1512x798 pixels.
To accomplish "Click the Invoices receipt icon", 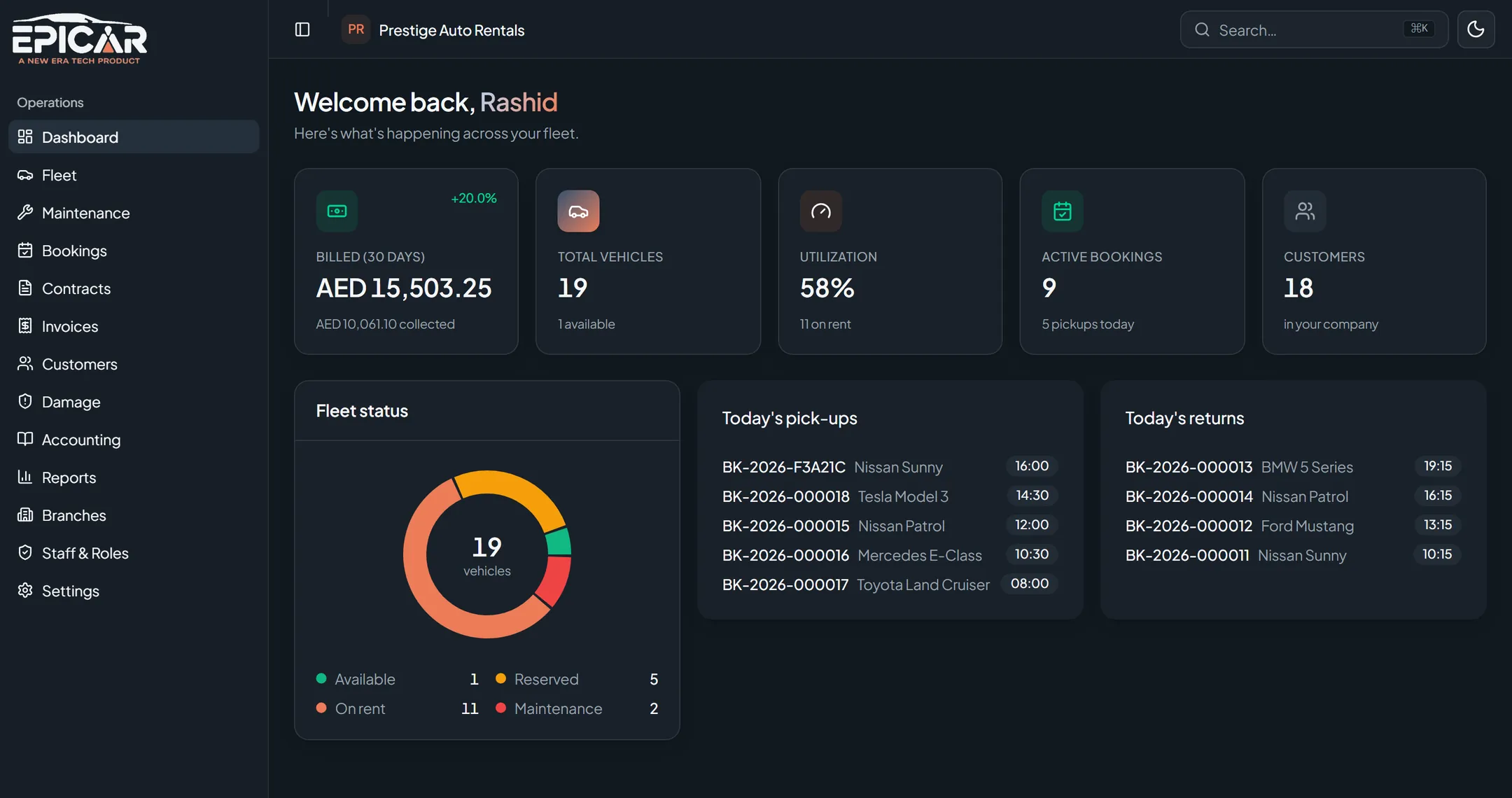I will [25, 326].
